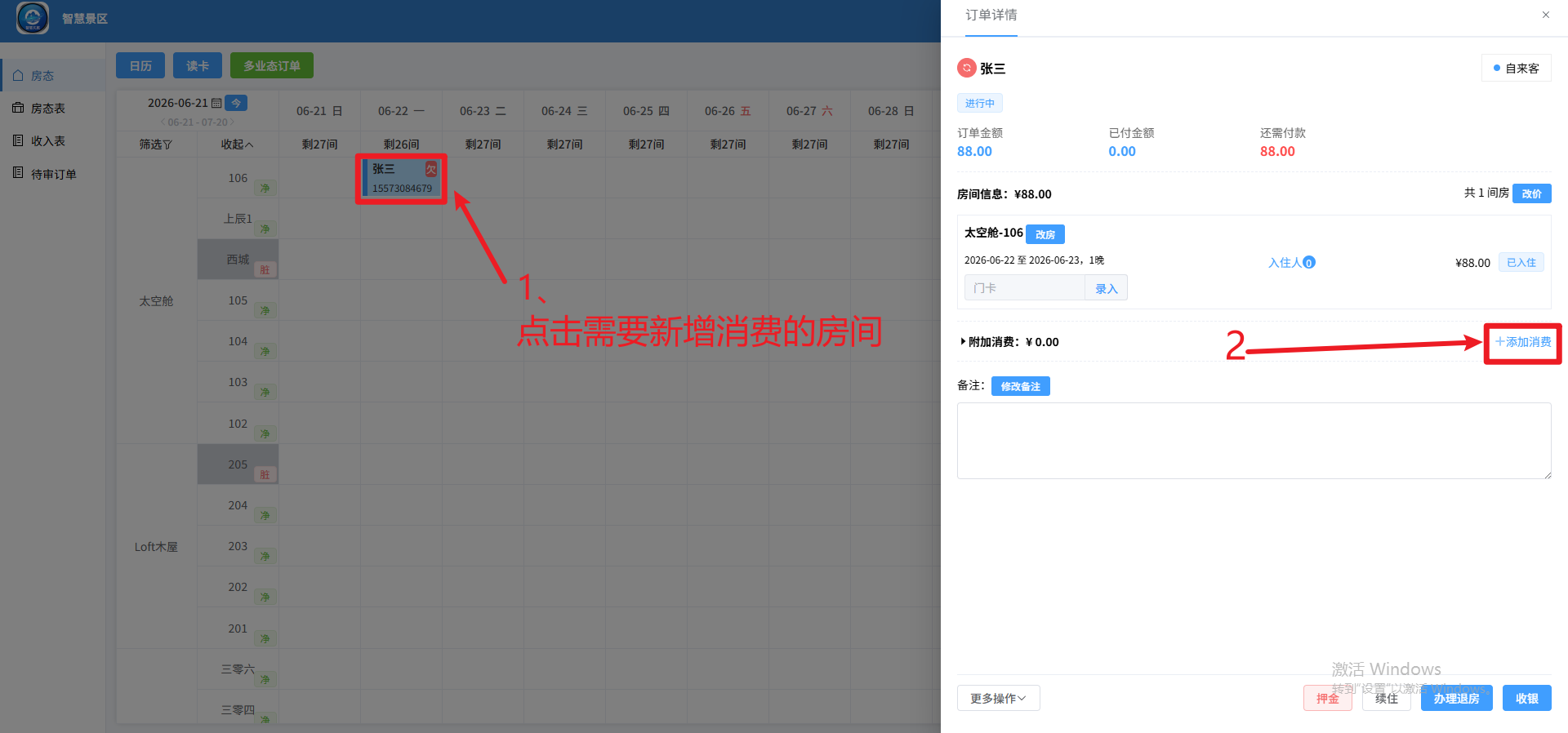The height and width of the screenshot is (733, 1568).
Task: Select the 06-23 二 date column header
Action: tap(483, 111)
